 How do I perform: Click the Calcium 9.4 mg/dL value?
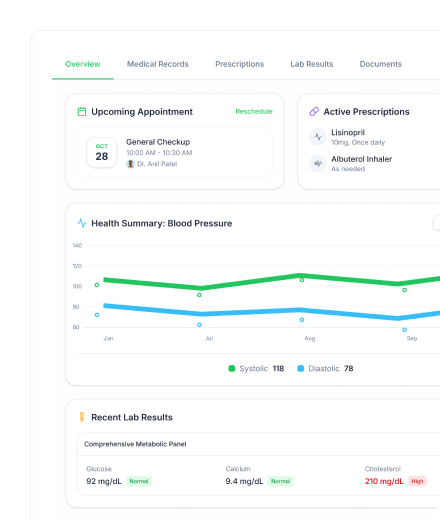pos(244,481)
